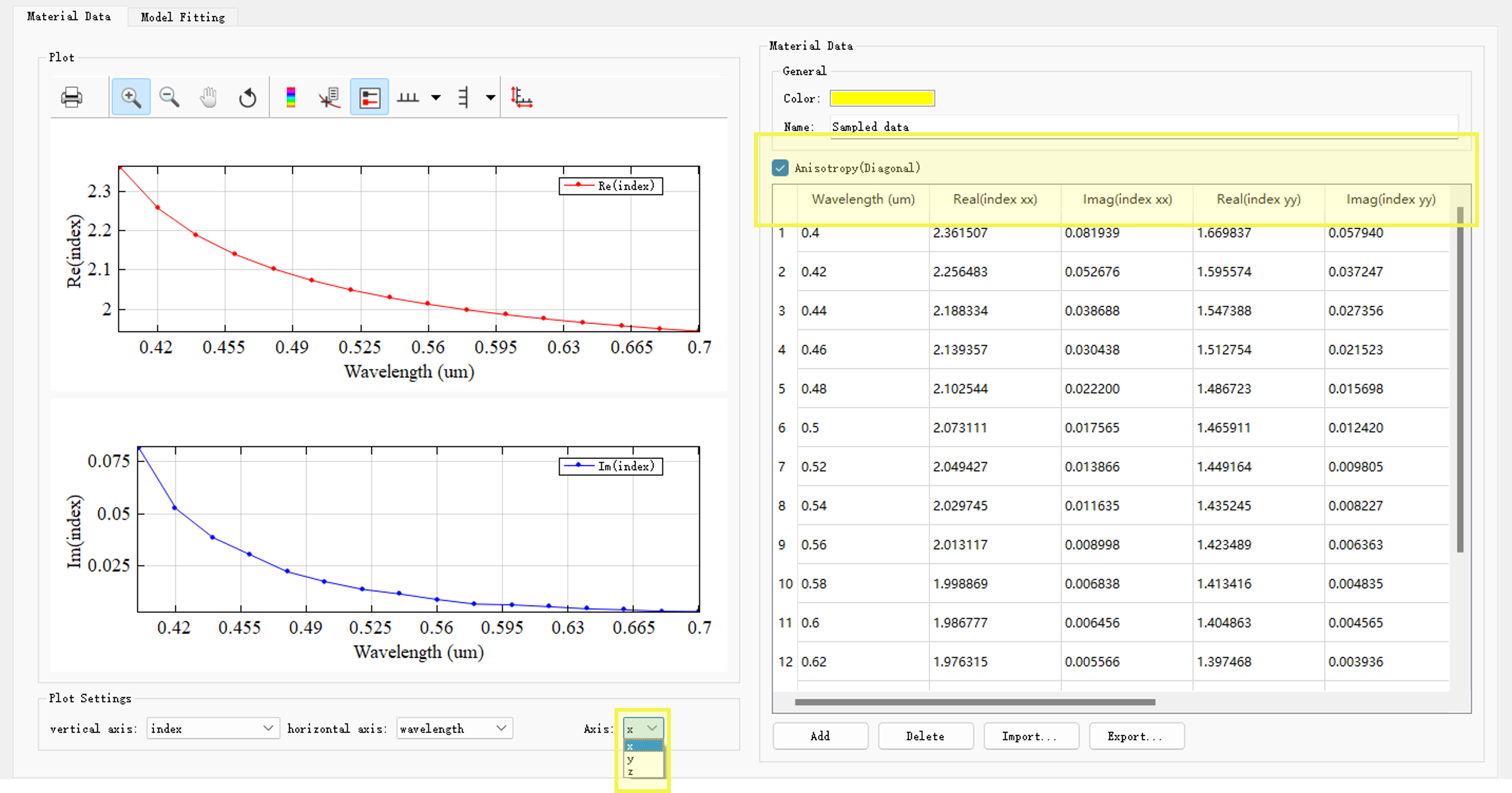Activate the data cursor tool icon
Image resolution: width=1512 pixels, height=793 pixels.
click(x=330, y=97)
